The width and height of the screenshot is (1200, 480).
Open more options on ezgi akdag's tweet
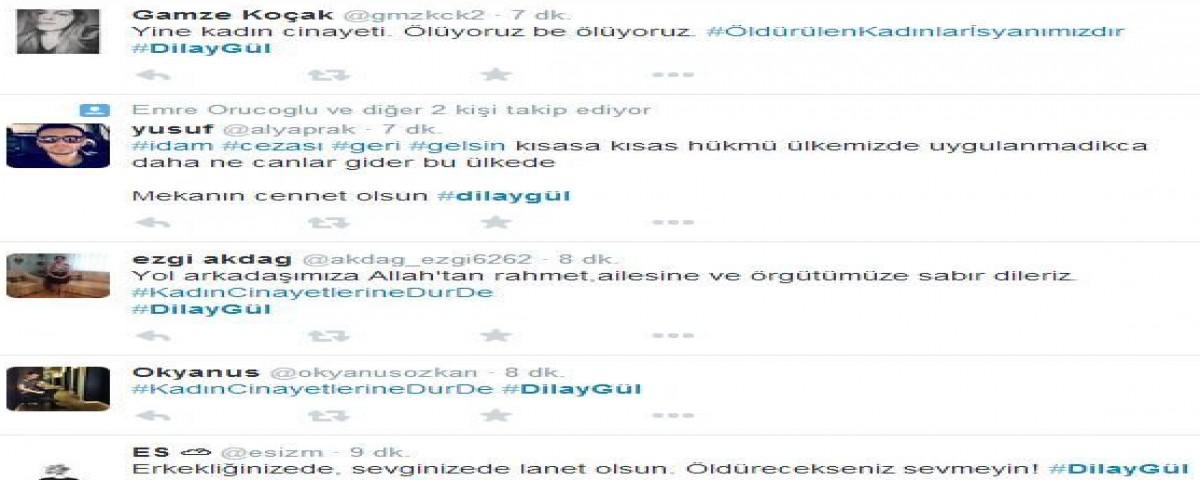pyautogui.click(x=672, y=336)
